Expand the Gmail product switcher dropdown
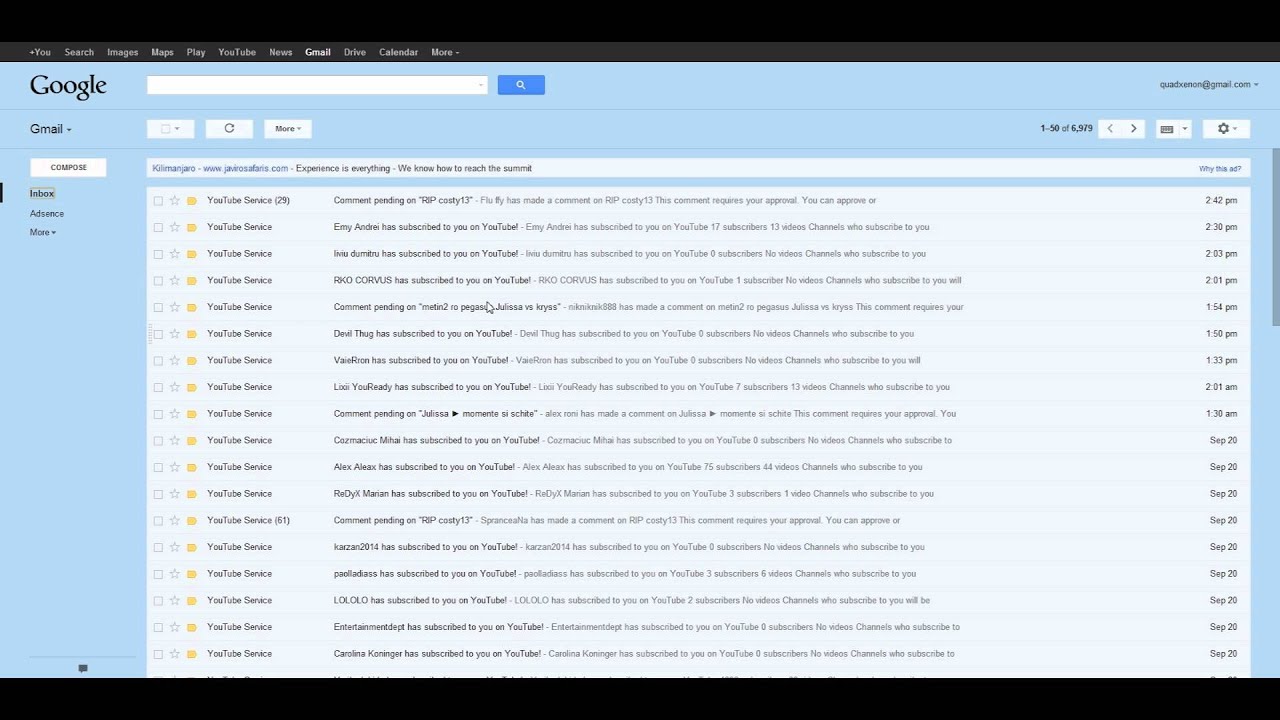This screenshot has width=1280, height=720. 51,129
